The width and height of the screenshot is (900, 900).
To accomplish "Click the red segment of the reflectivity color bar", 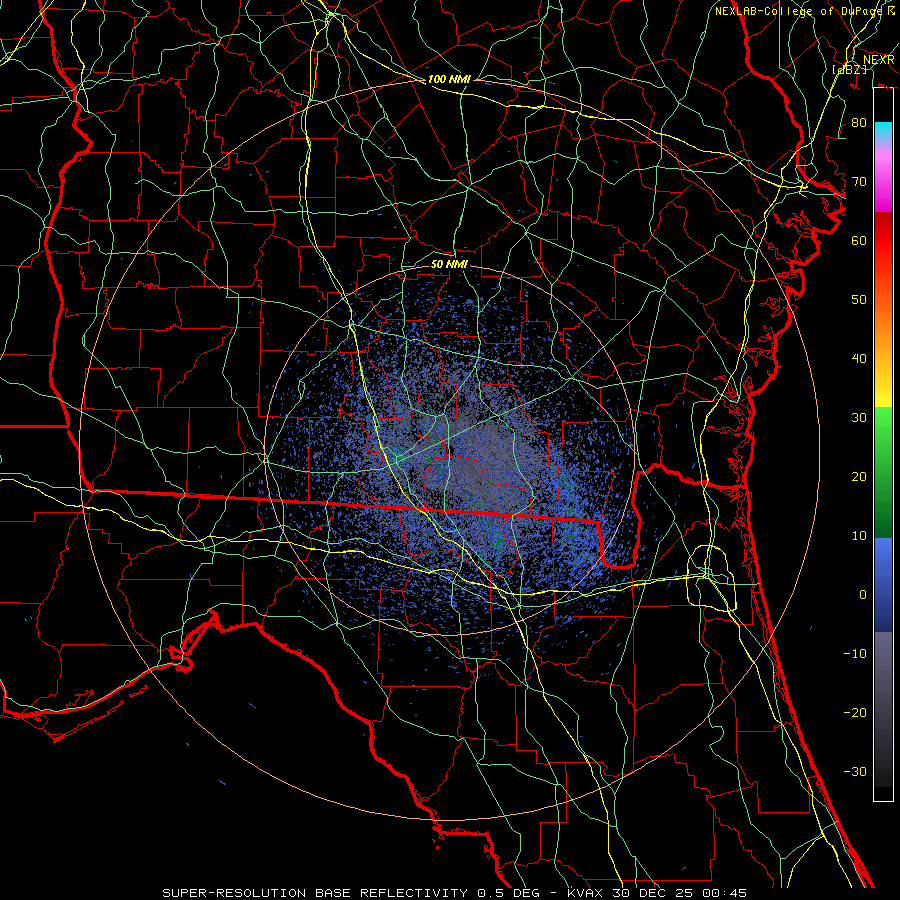I will [x=883, y=241].
